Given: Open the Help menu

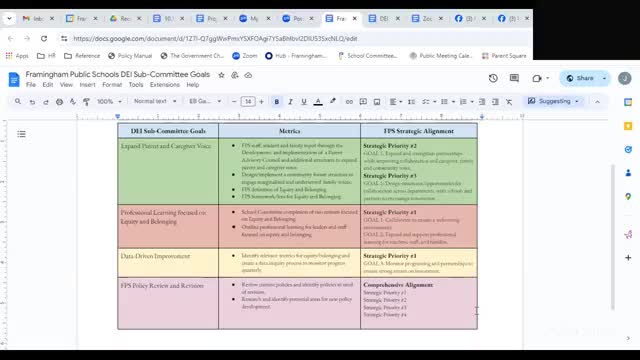Looking at the screenshot, I should click(193, 85).
